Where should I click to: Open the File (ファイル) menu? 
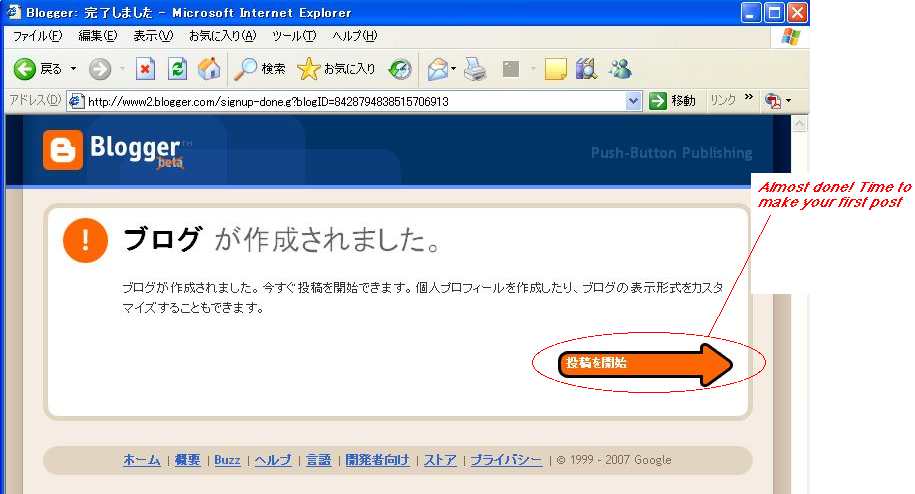pos(38,36)
